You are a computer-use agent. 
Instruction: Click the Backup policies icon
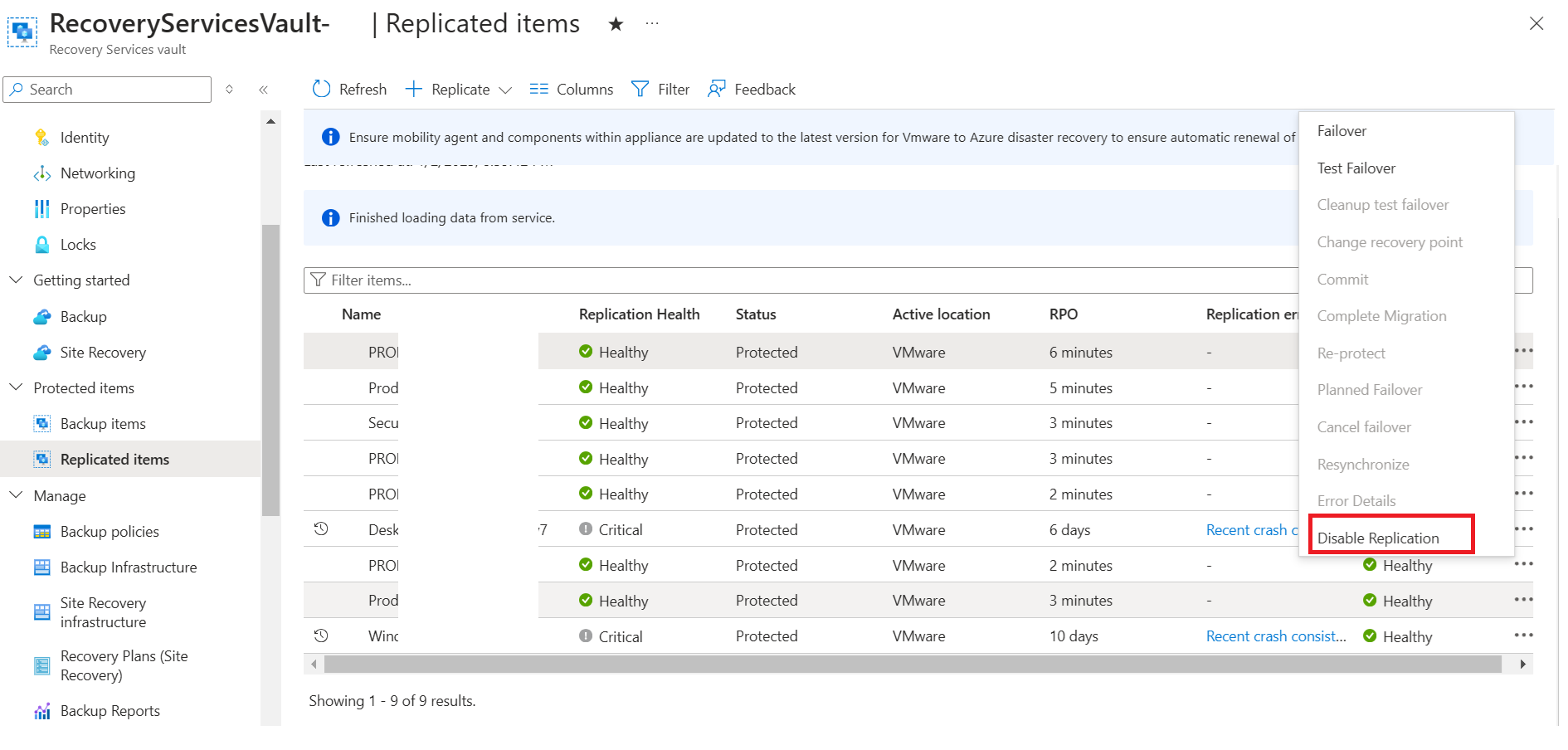tap(42, 532)
